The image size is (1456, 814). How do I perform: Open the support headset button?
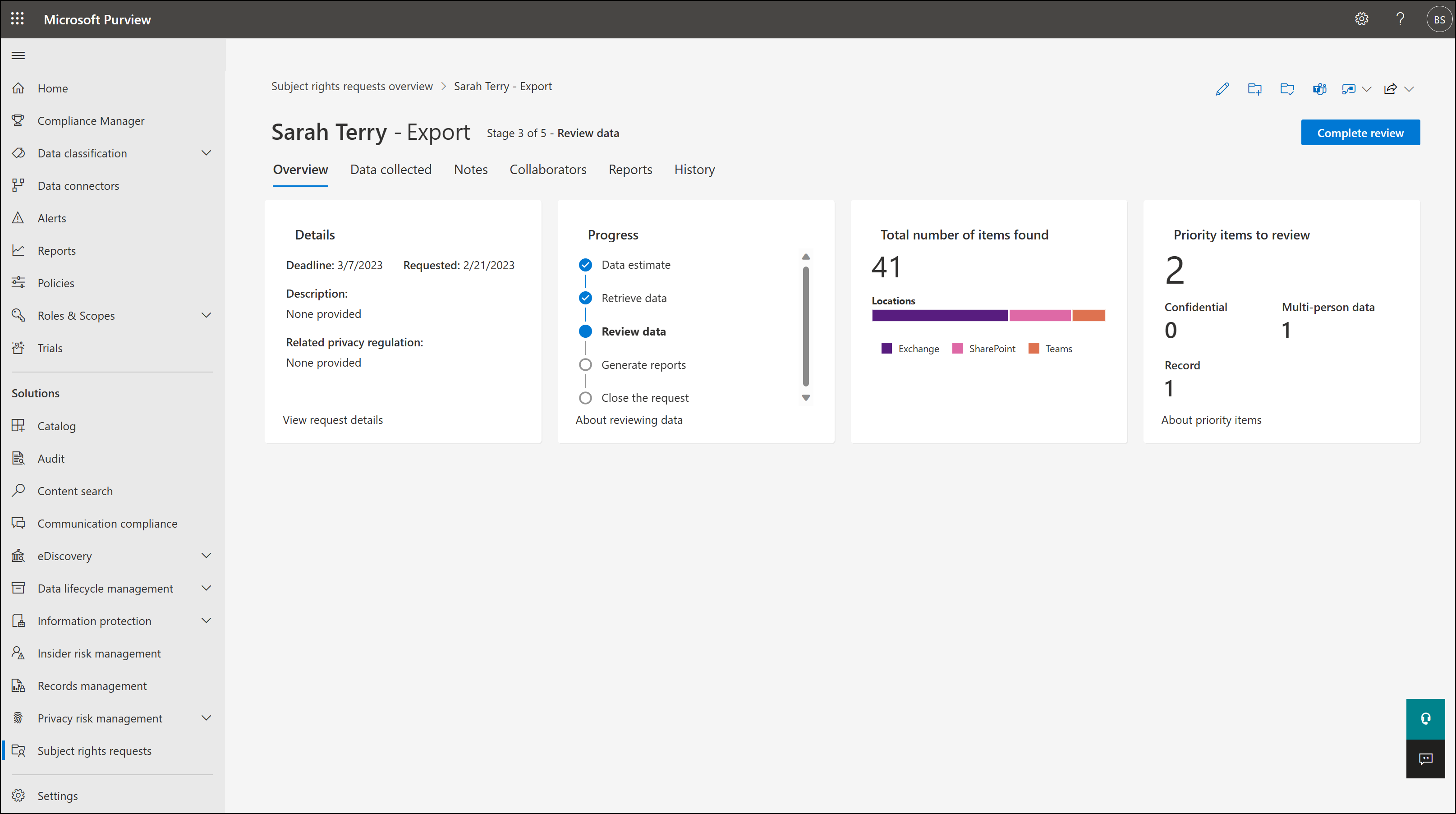point(1425,719)
